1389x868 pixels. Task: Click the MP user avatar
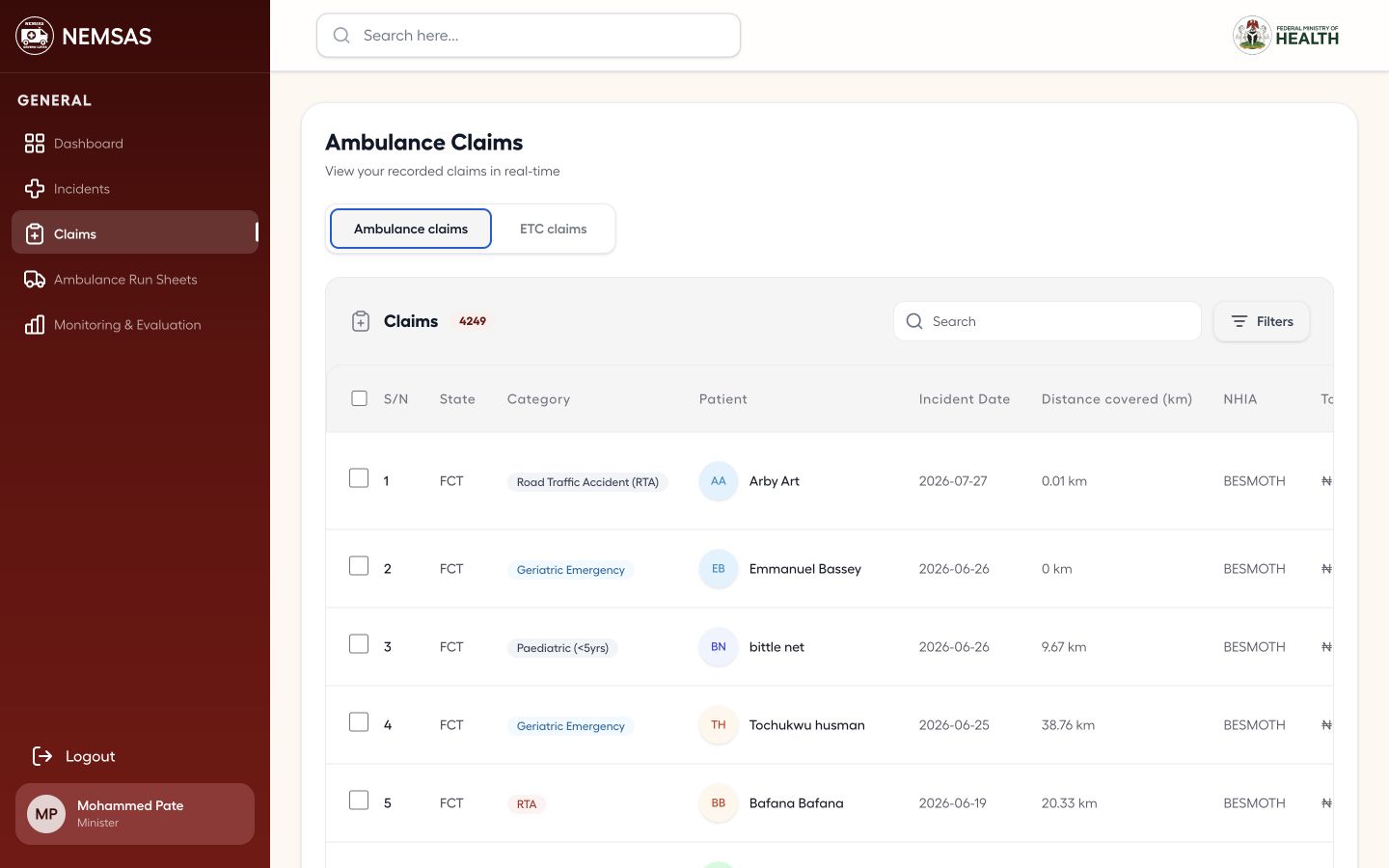click(x=46, y=814)
